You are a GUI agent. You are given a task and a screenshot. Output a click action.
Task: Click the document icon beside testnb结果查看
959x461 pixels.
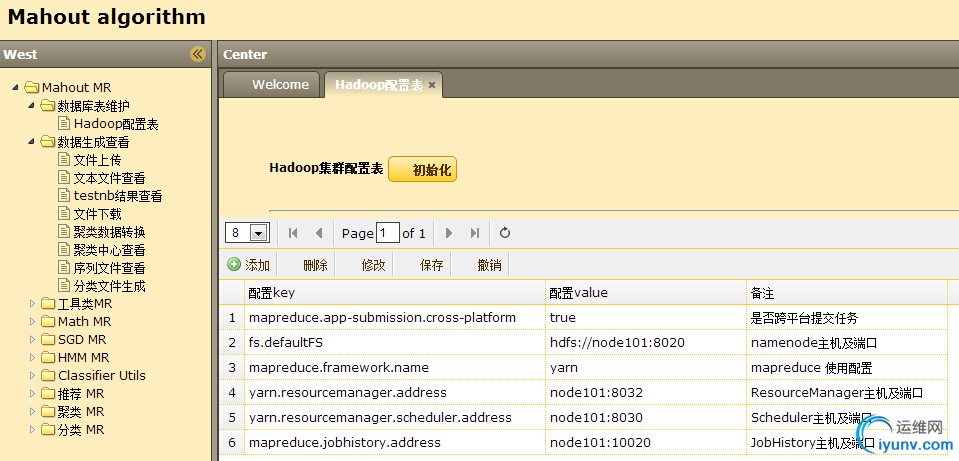click(x=64, y=196)
